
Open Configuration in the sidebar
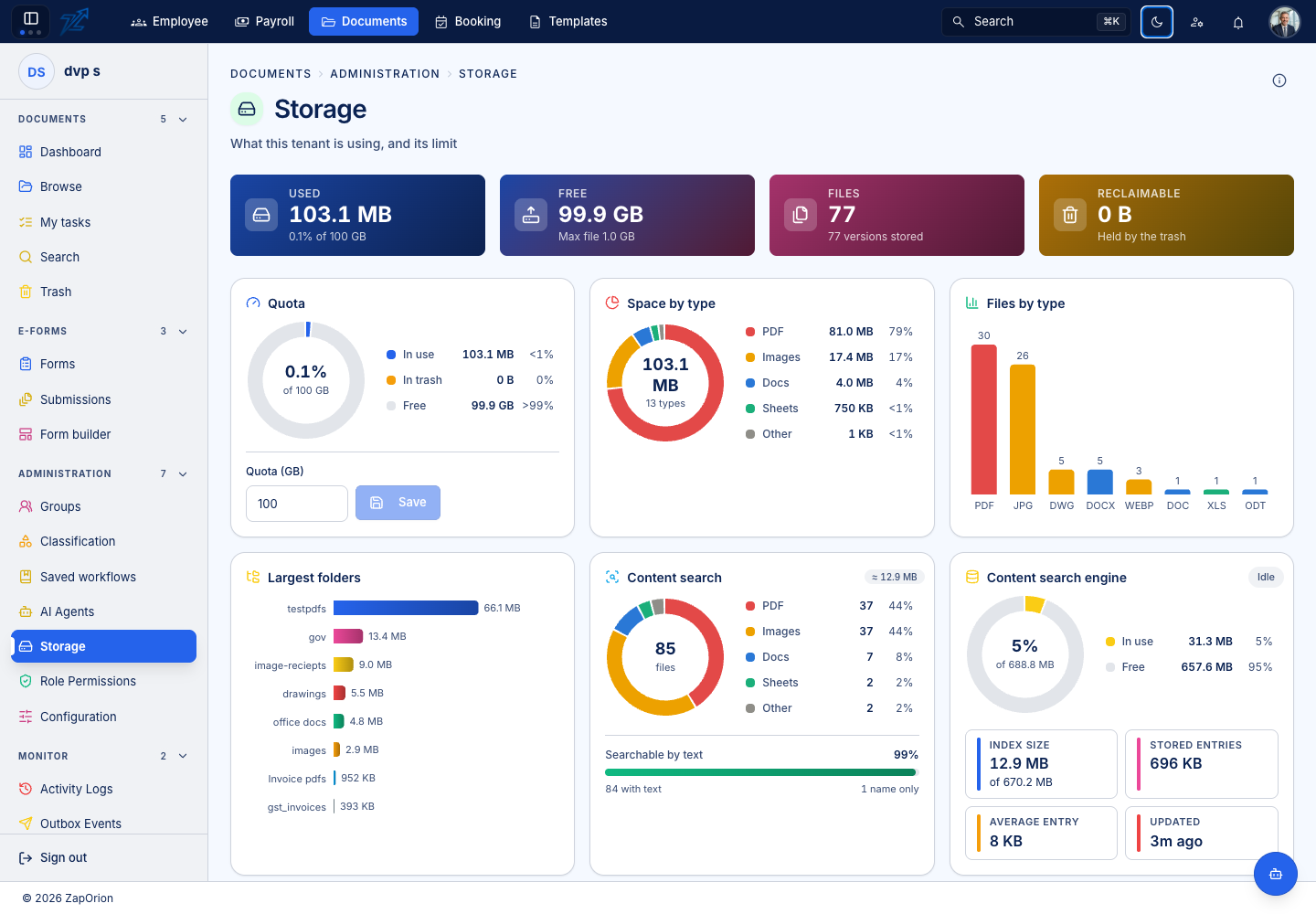(x=103, y=717)
